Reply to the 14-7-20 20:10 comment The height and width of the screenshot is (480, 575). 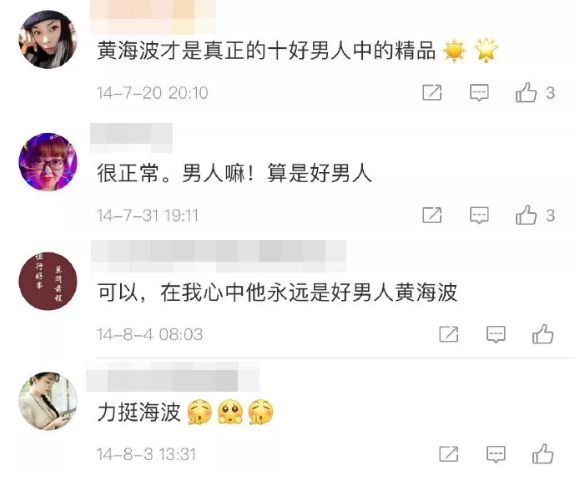pos(479,93)
